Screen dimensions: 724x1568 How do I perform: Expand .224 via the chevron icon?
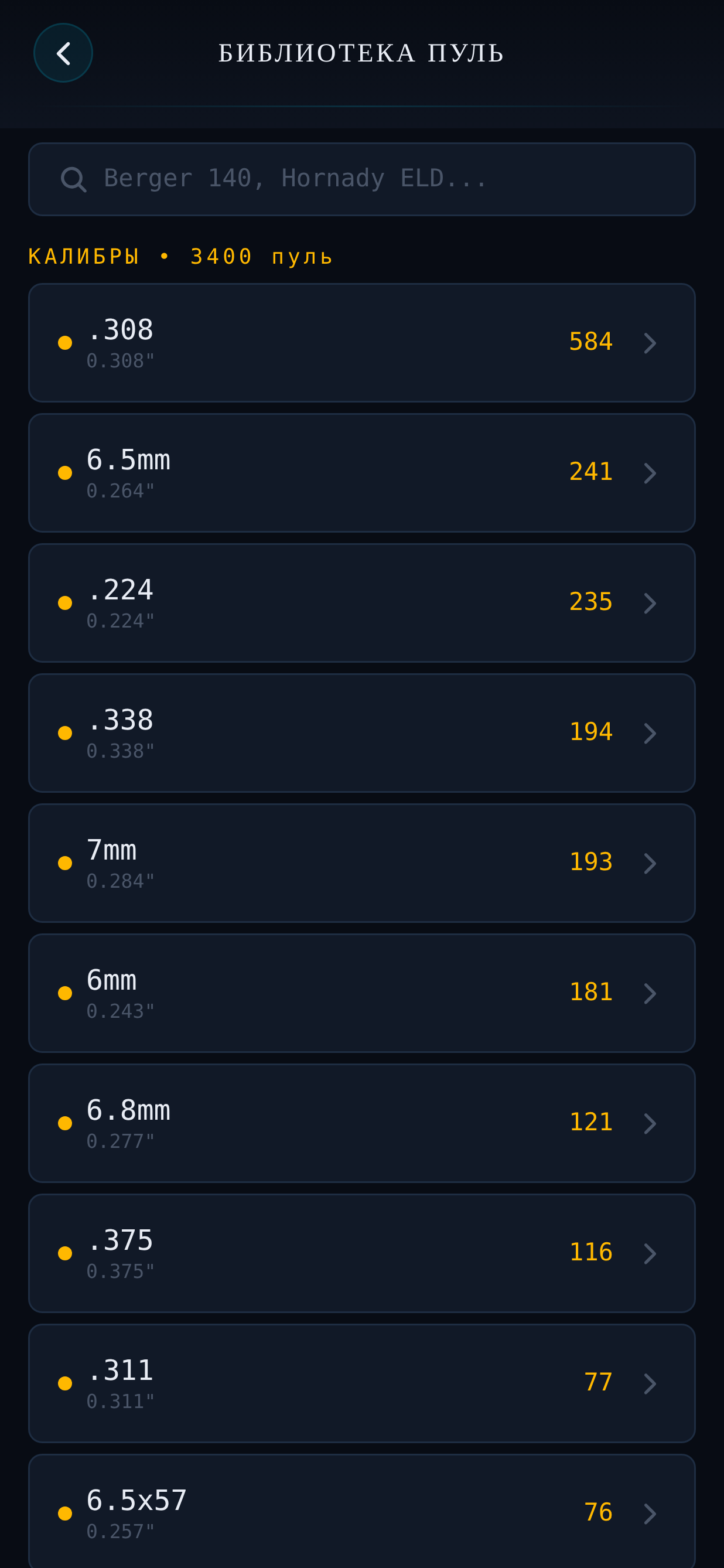tap(650, 603)
